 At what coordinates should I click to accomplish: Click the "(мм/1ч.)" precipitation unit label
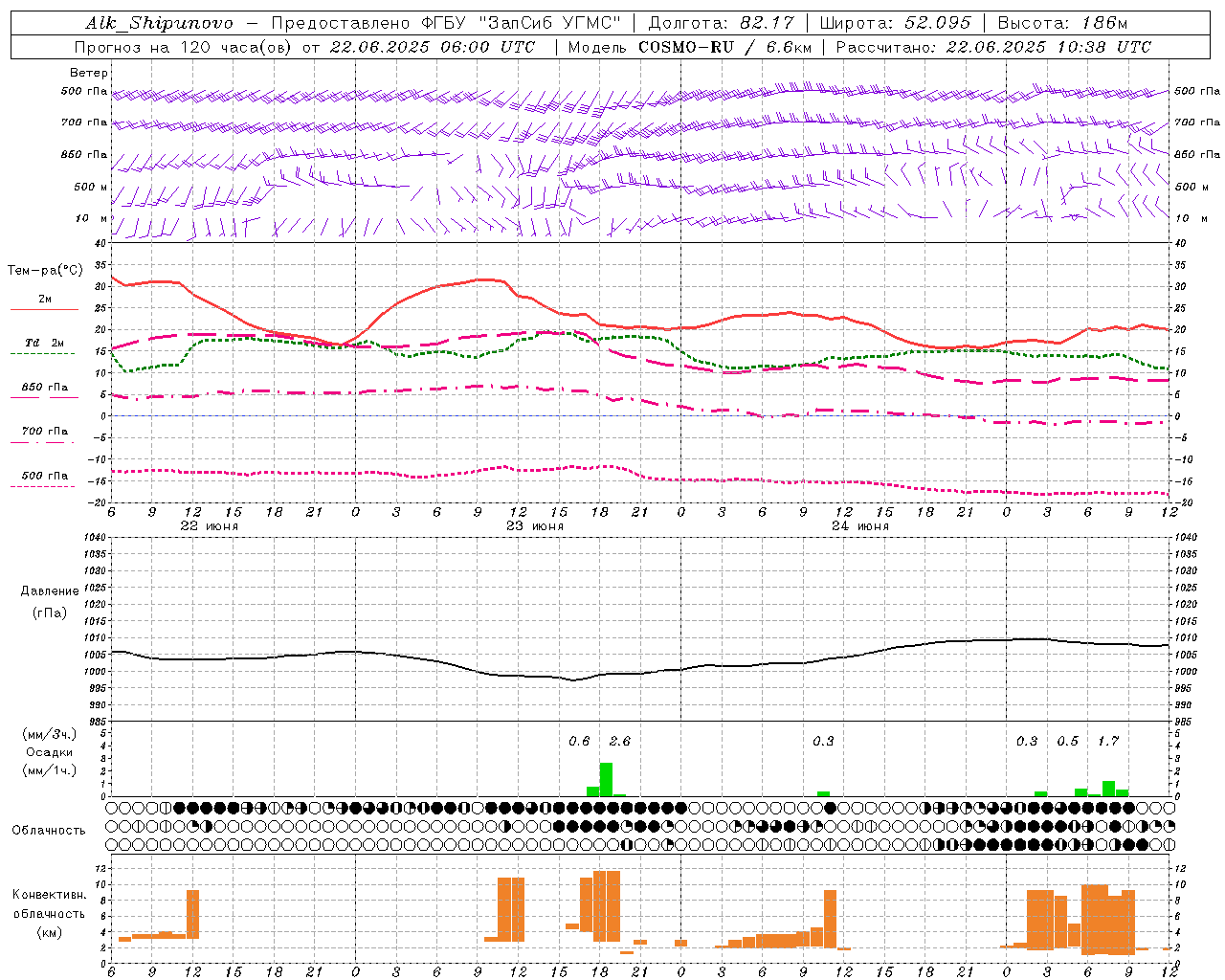pos(50,770)
